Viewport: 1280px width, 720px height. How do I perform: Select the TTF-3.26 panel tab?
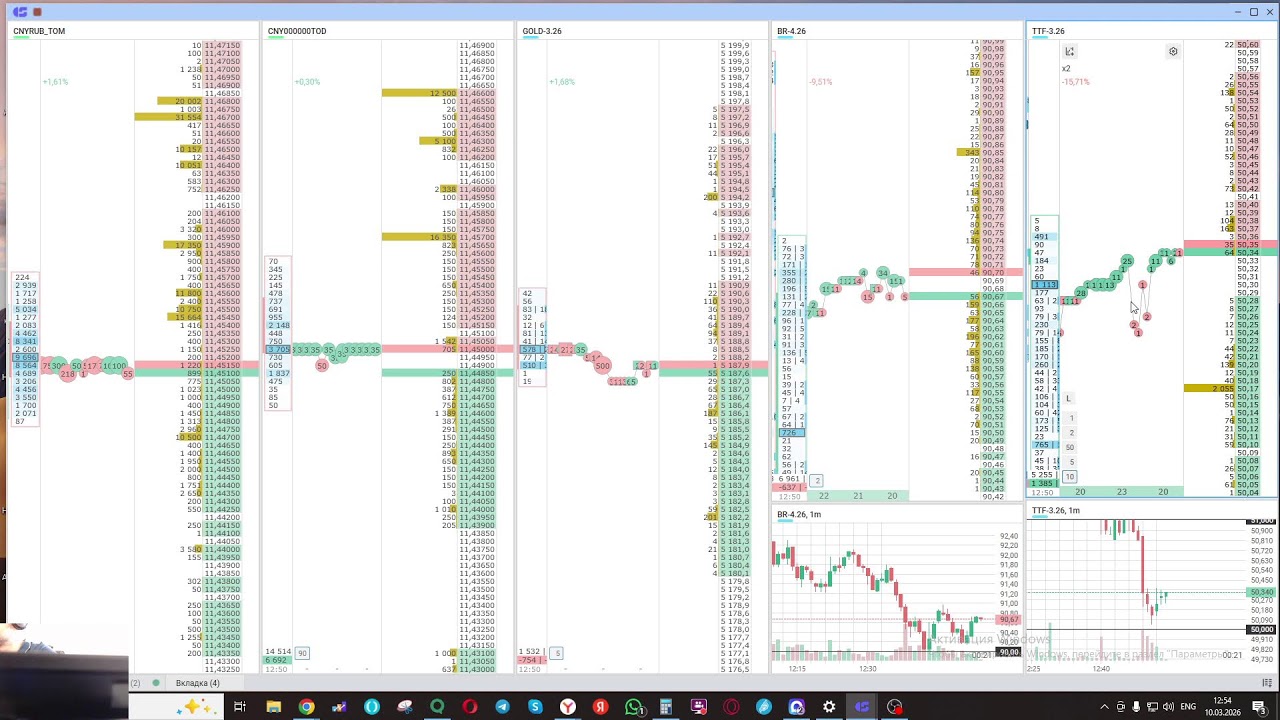pos(1048,31)
